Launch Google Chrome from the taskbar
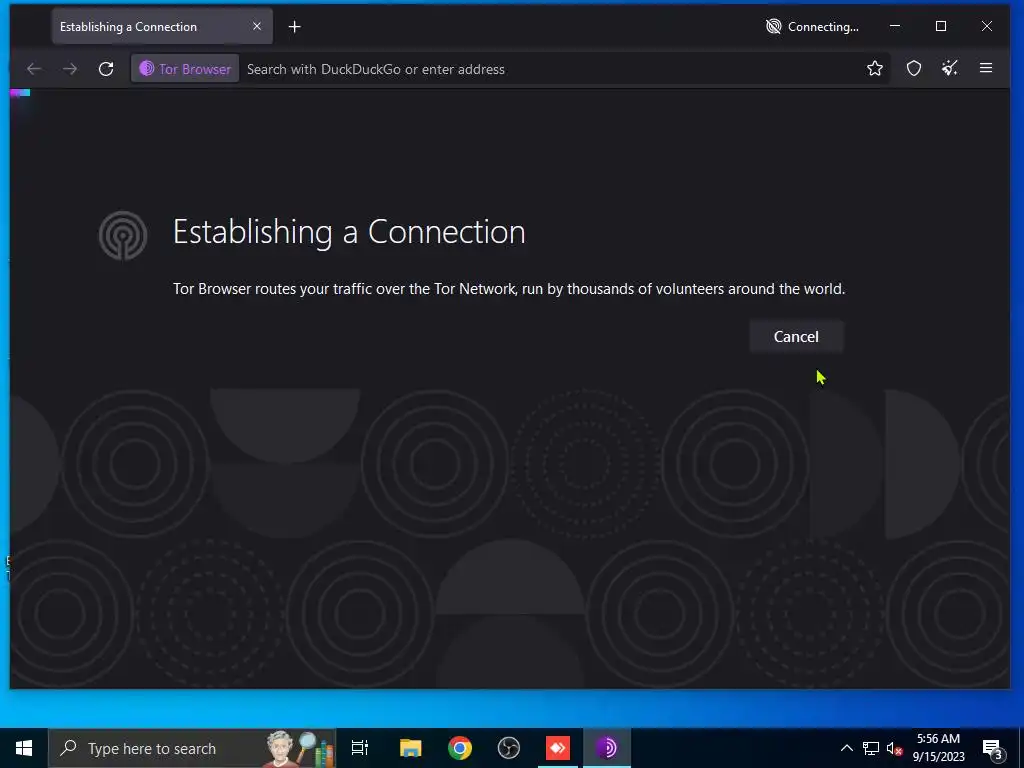This screenshot has height=768, width=1024. tap(460, 748)
